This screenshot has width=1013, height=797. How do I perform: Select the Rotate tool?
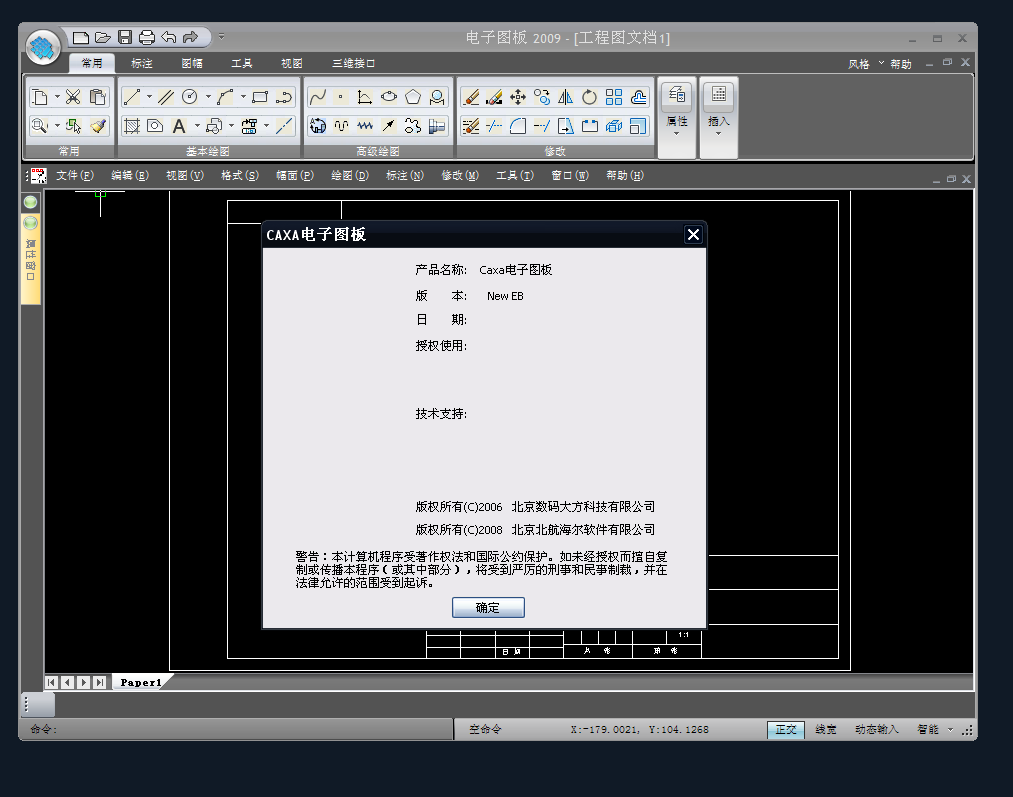click(x=589, y=97)
